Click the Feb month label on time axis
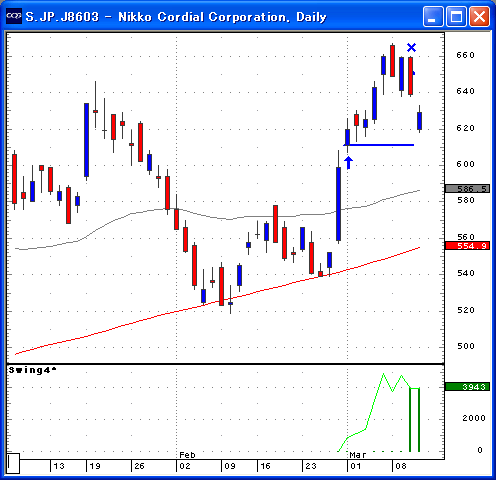This screenshot has width=496, height=480. point(187,455)
